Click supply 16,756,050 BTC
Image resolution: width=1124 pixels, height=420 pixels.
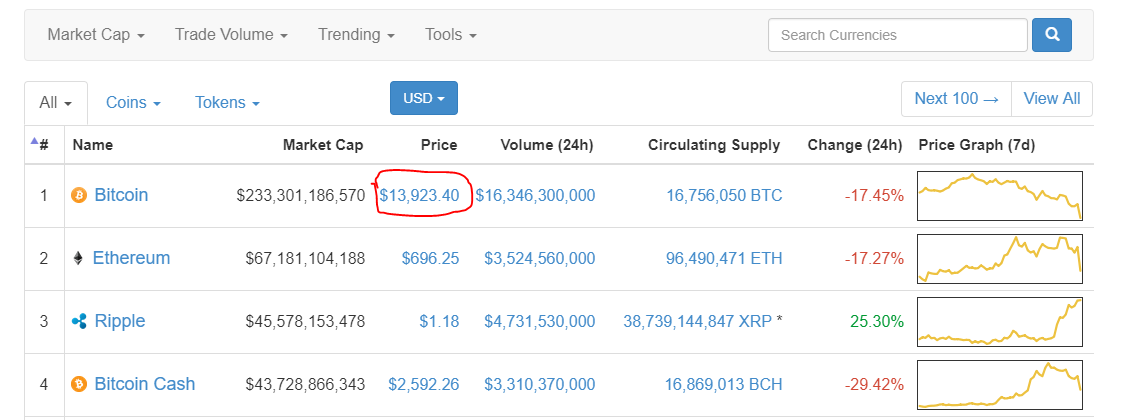tap(724, 195)
